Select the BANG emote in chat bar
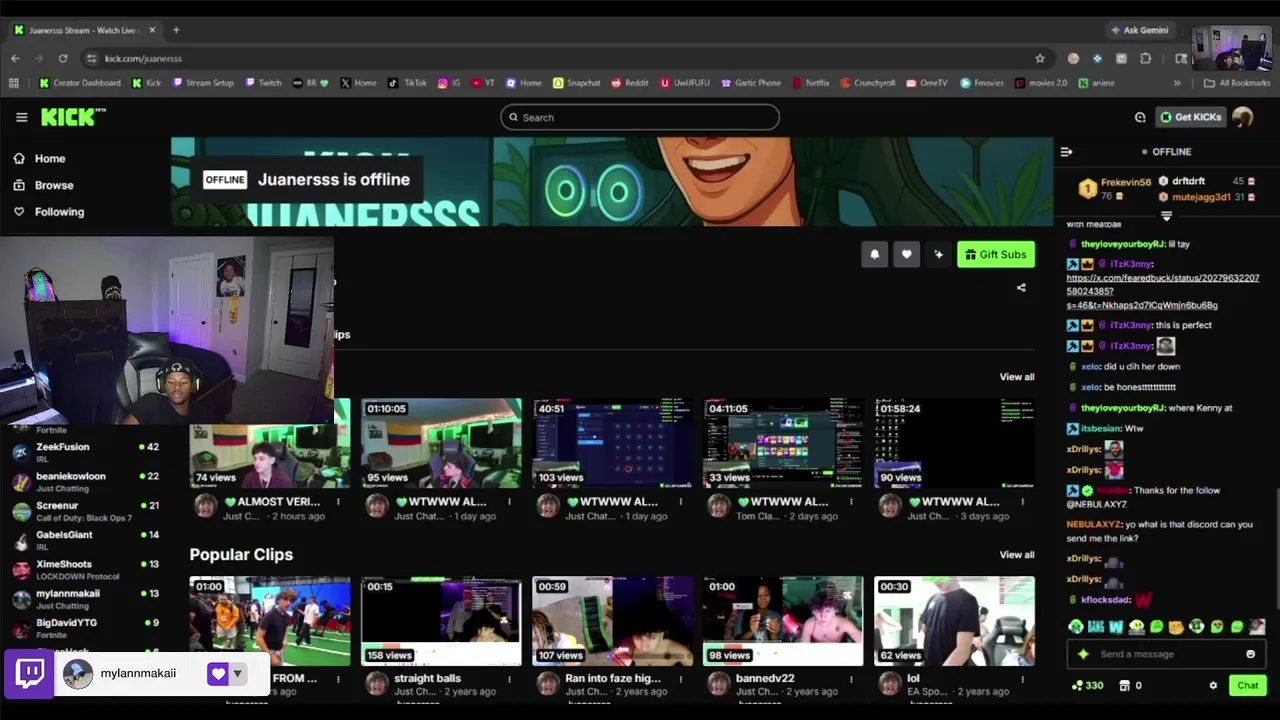Screen dimensions: 1280x720 [1096, 627]
